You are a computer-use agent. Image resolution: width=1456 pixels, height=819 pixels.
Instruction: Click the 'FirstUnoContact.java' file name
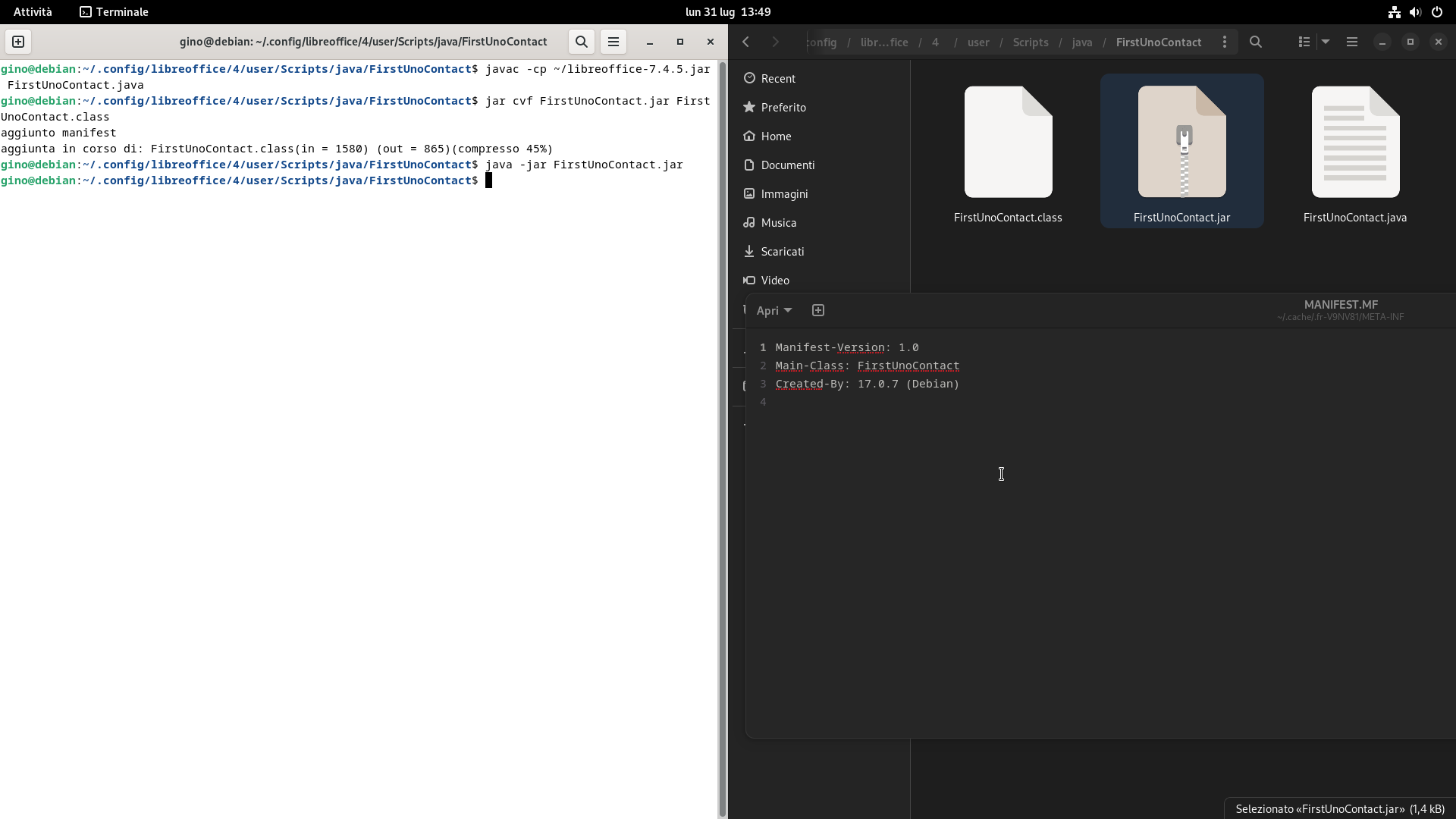tap(1355, 218)
